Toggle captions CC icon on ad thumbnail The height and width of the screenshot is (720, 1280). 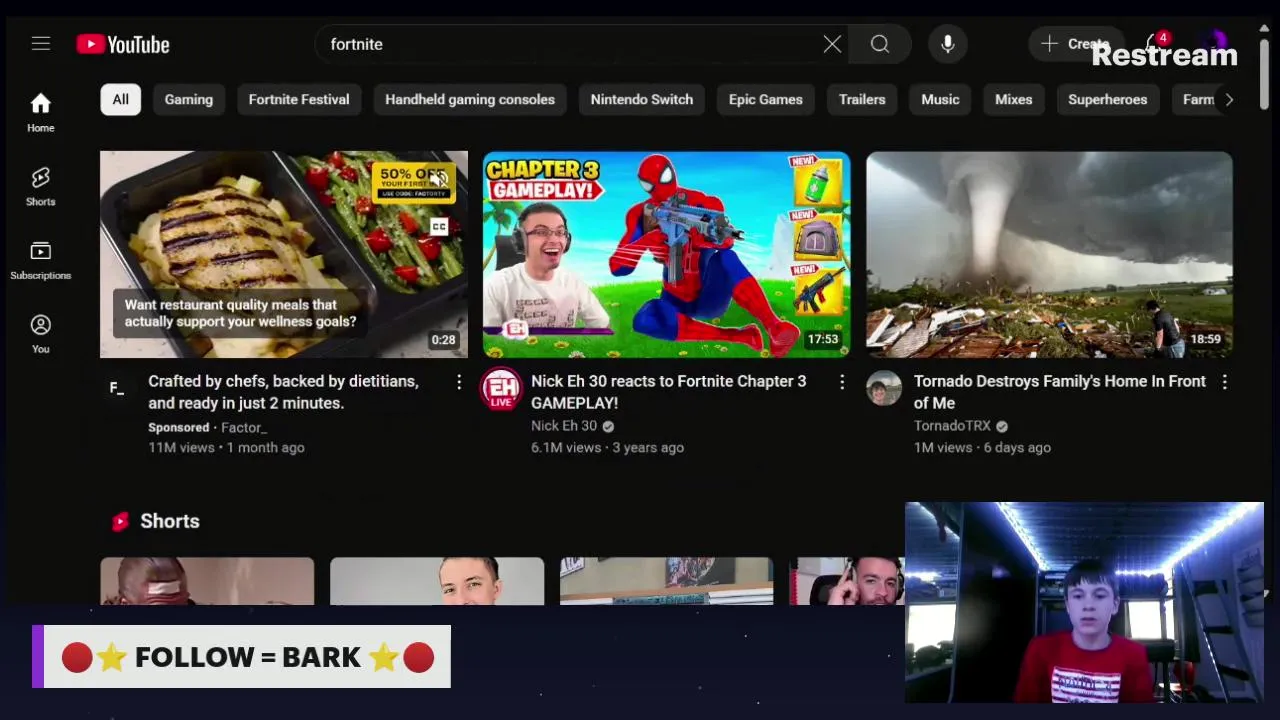pyautogui.click(x=439, y=227)
